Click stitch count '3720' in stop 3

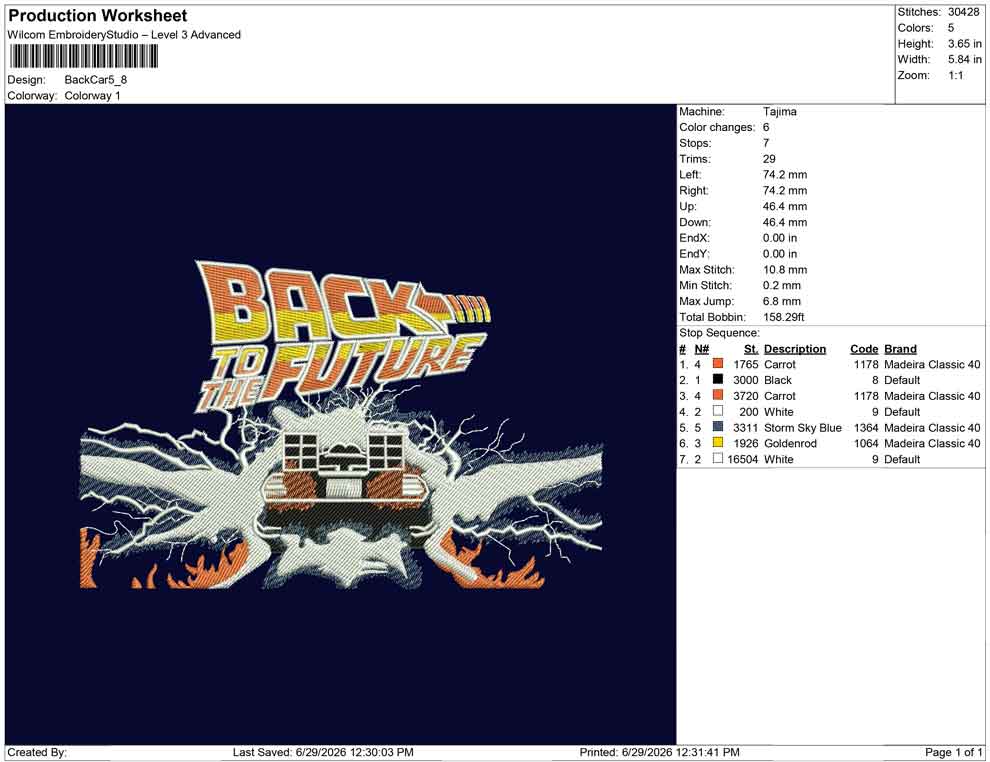[x=746, y=396]
